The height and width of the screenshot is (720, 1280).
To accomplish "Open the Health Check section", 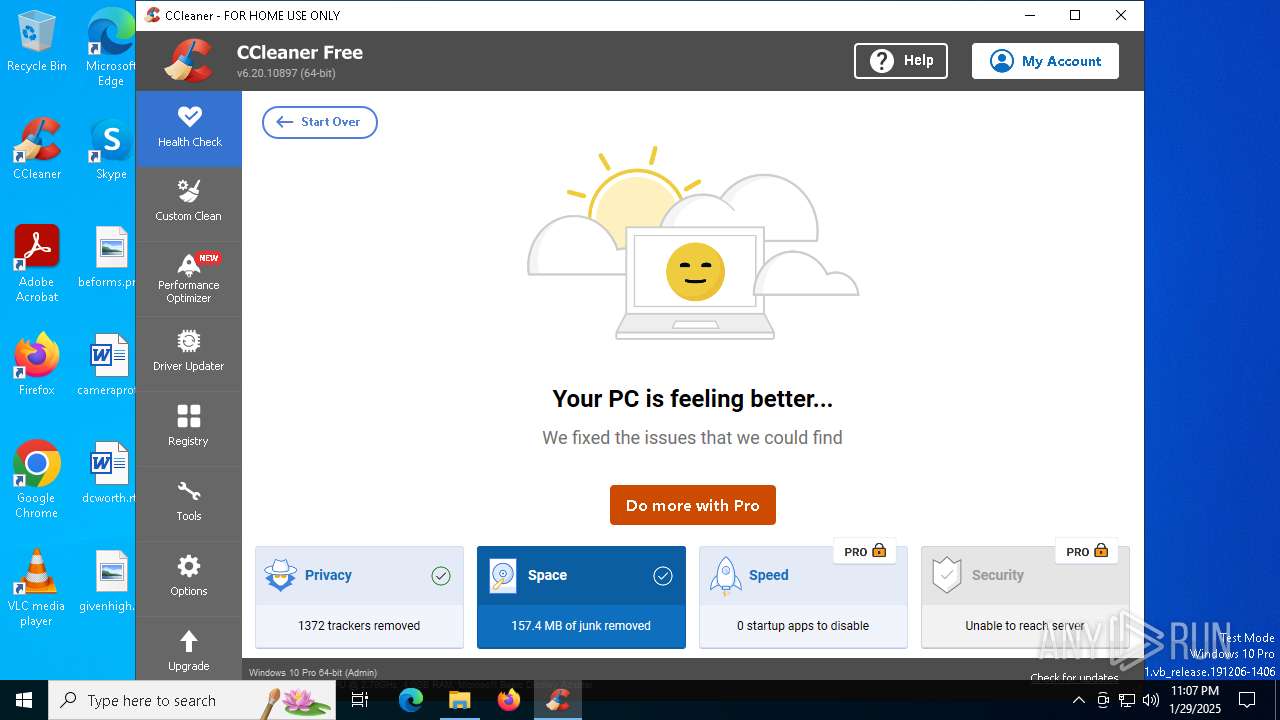I will click(x=189, y=128).
